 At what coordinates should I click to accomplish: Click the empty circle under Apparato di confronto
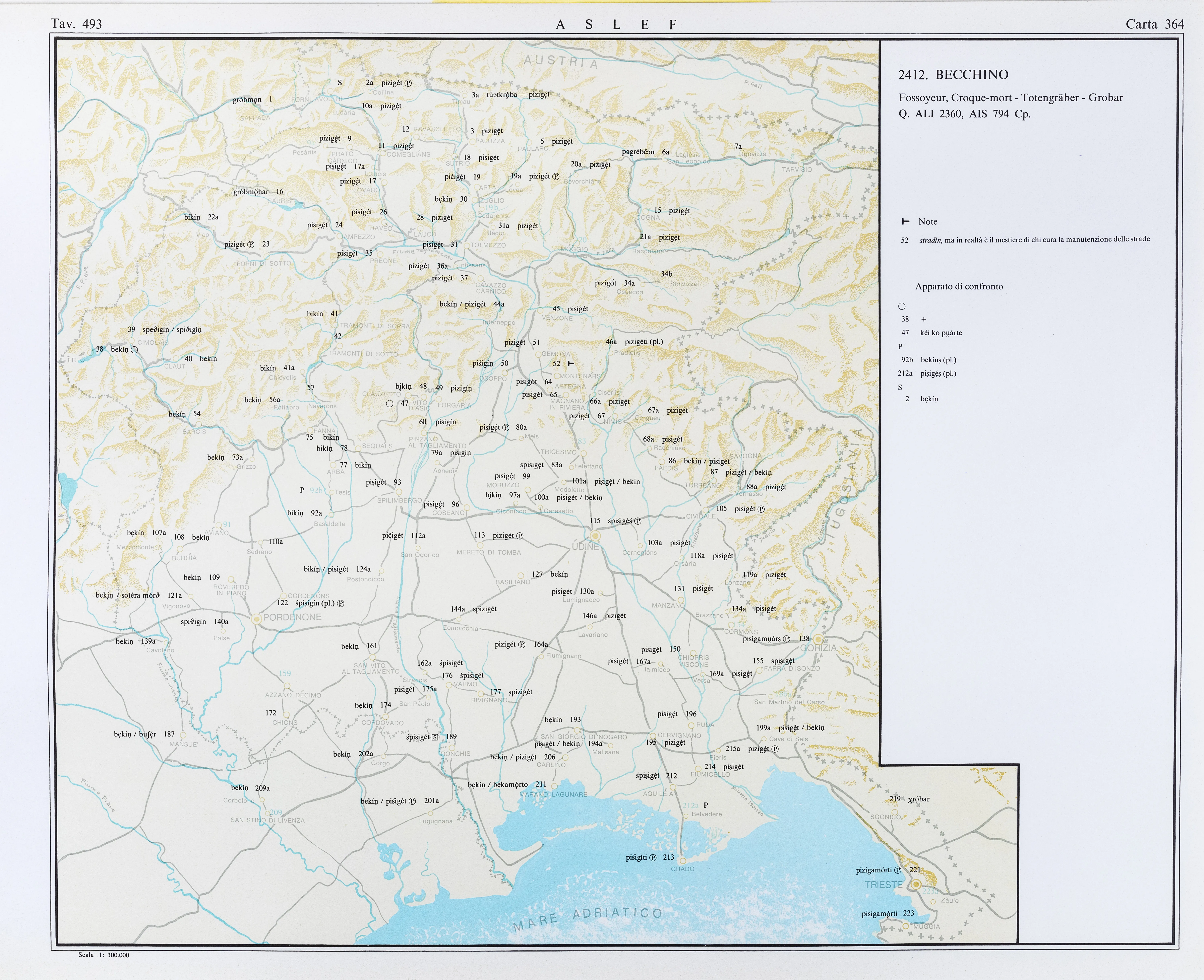click(902, 306)
